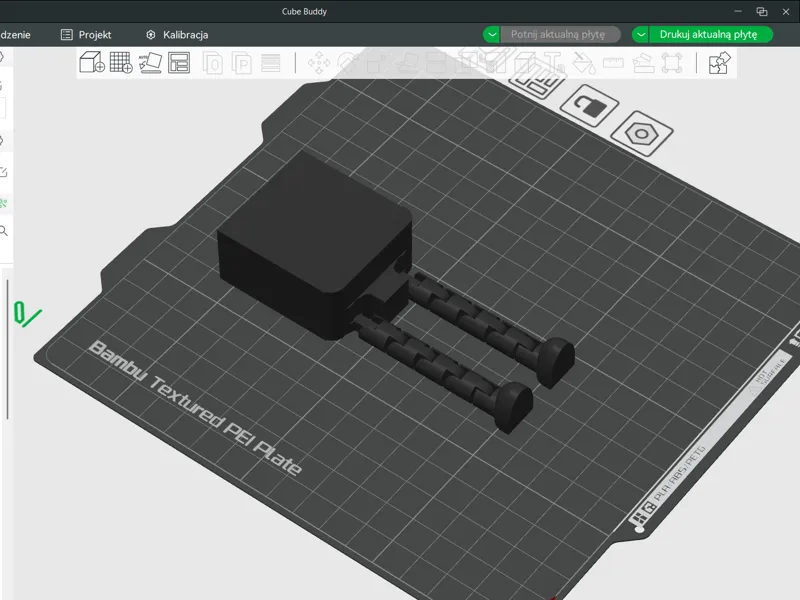Open Assembly view puzzle icon

pos(719,63)
